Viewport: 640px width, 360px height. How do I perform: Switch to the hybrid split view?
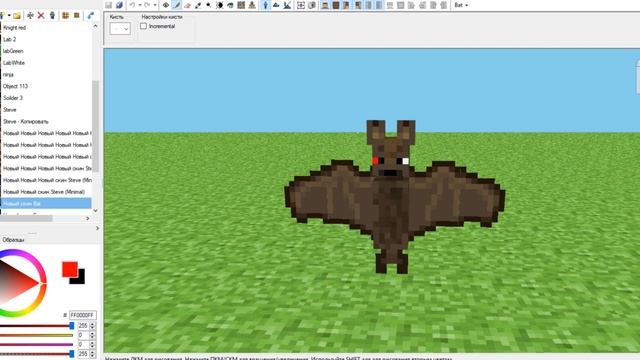click(287, 5)
